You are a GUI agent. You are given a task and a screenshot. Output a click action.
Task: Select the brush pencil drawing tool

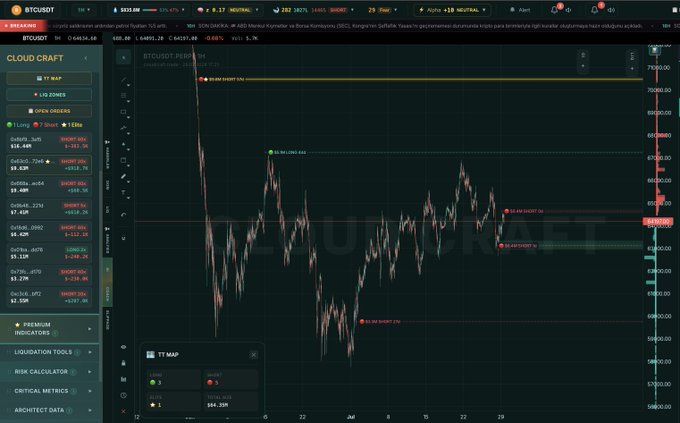(x=124, y=177)
